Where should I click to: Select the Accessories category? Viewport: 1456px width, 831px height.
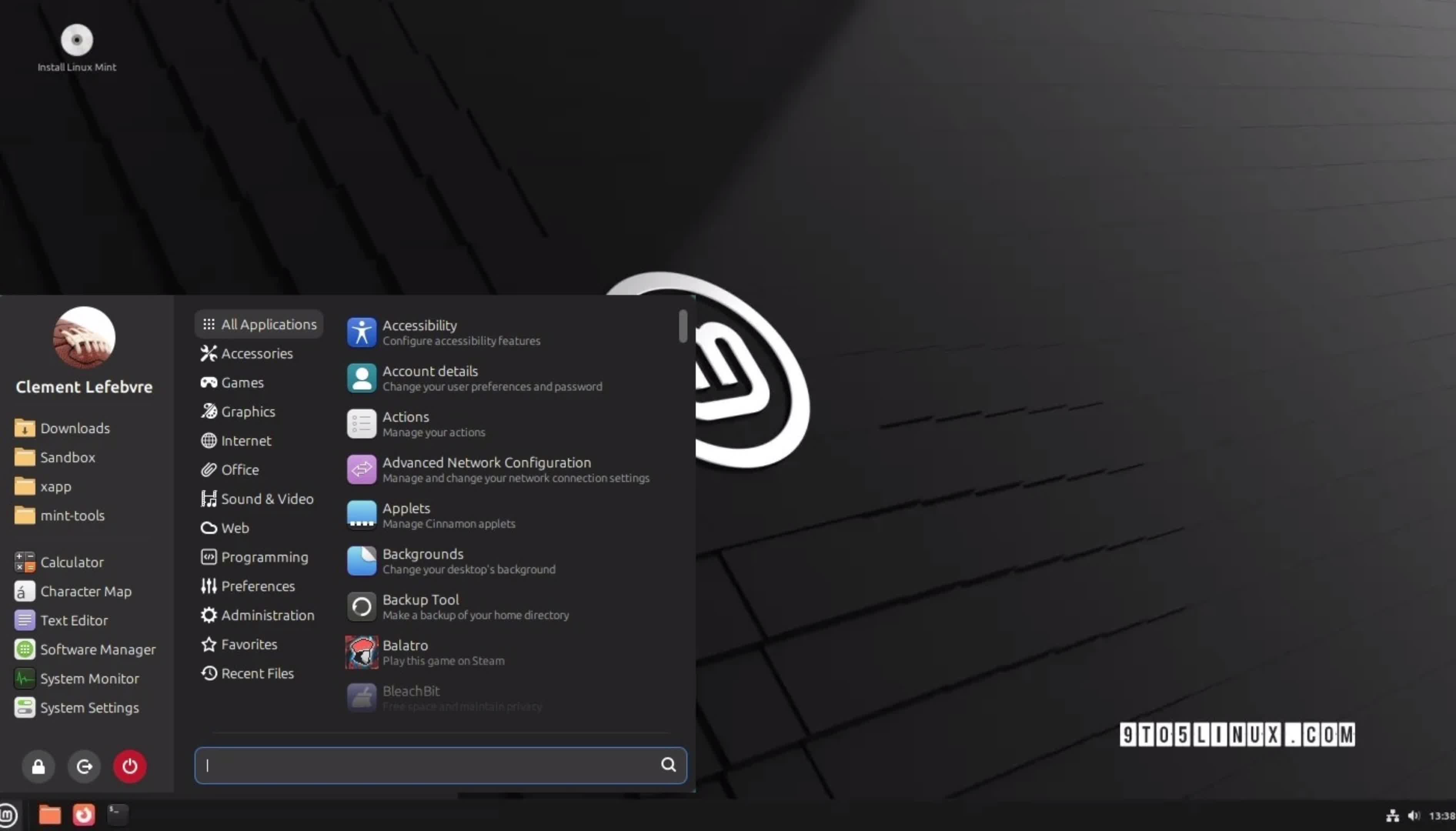click(256, 353)
